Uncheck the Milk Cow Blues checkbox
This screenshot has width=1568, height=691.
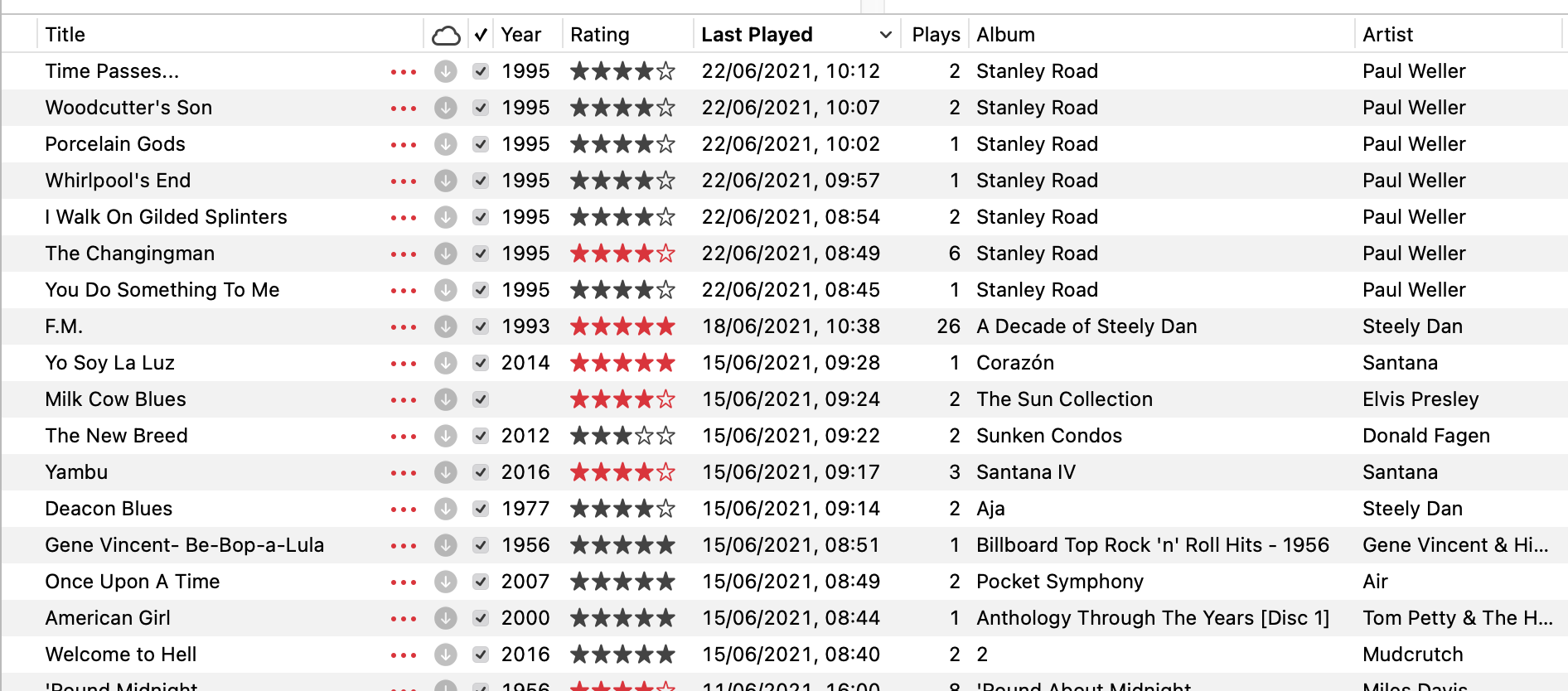point(481,399)
